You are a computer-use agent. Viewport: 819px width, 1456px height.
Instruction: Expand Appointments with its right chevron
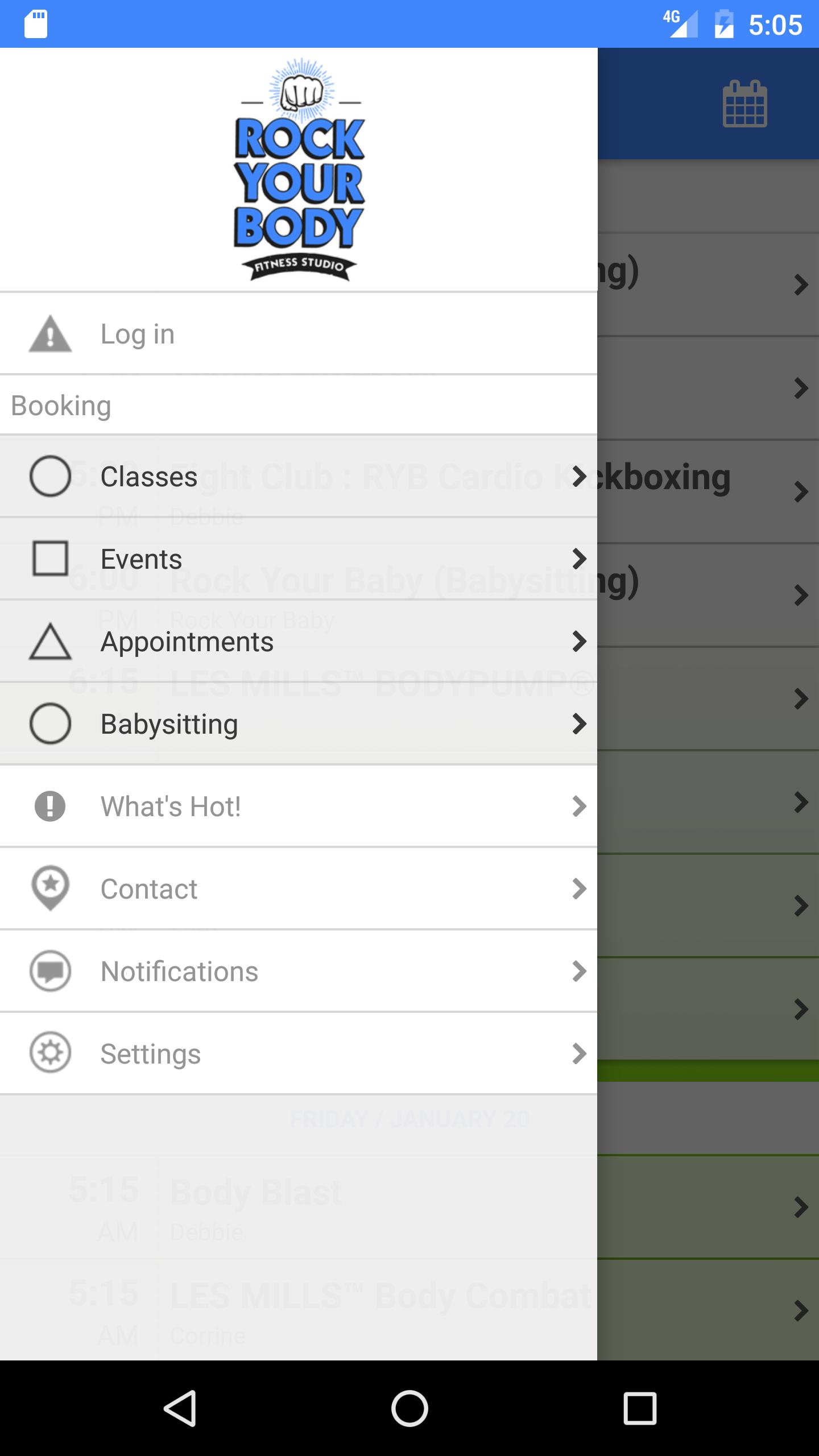click(579, 642)
